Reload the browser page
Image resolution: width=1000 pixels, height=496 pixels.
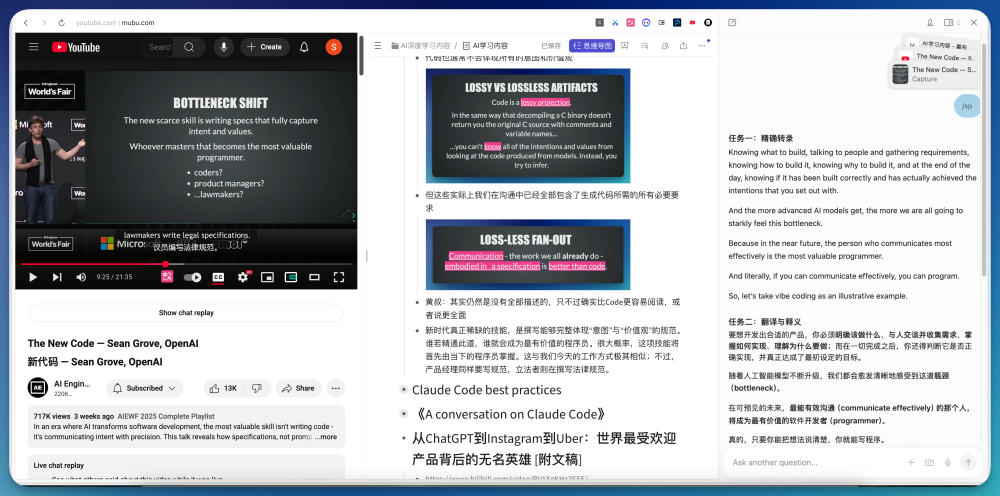(61, 22)
